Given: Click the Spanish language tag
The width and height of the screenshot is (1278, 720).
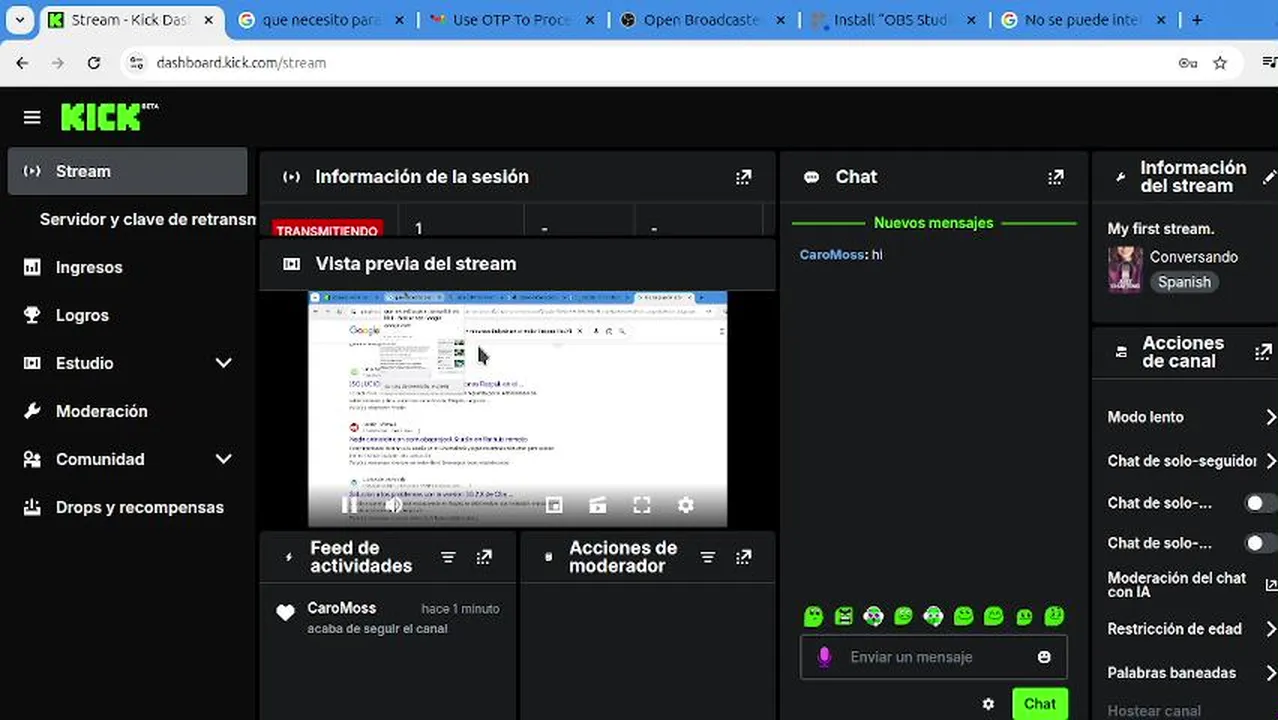Looking at the screenshot, I should 1184,282.
